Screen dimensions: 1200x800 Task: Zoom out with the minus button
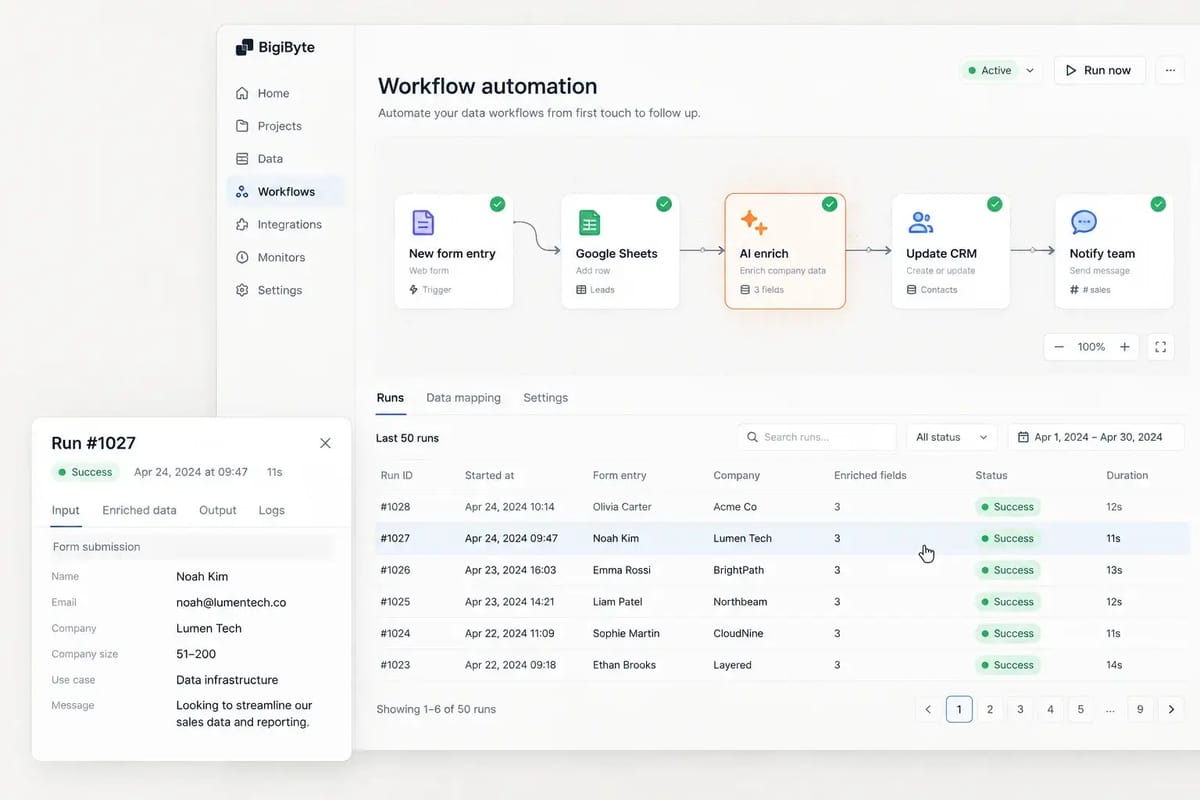tap(1060, 347)
